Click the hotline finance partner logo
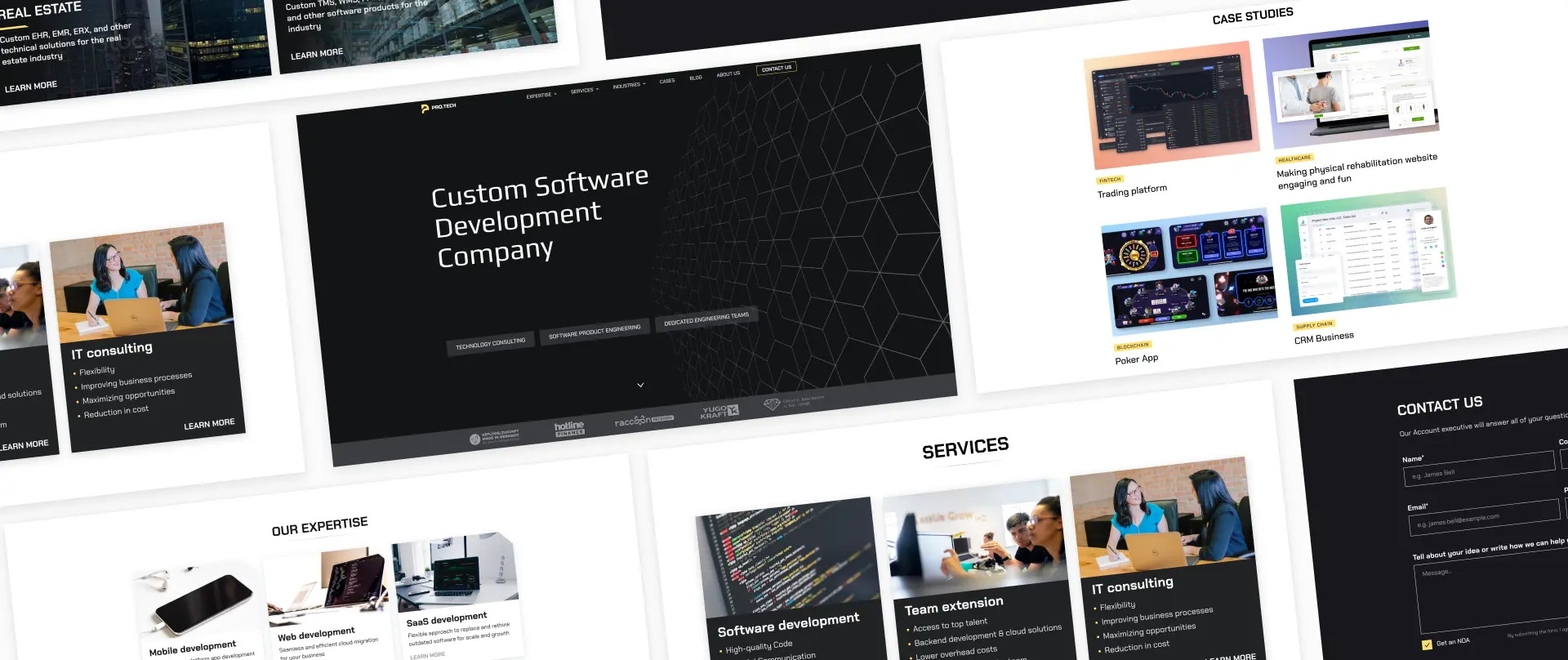The height and width of the screenshot is (660, 1568). (569, 428)
